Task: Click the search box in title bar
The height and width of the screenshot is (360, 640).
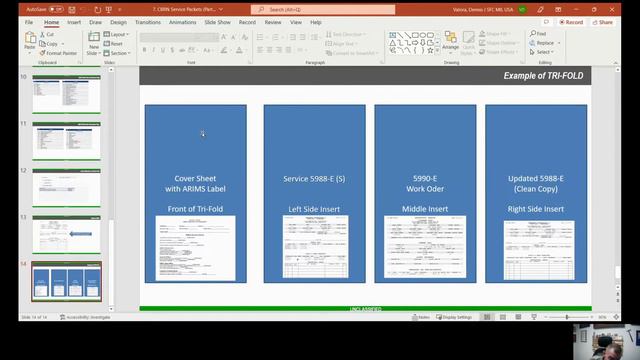Action: (x=323, y=9)
